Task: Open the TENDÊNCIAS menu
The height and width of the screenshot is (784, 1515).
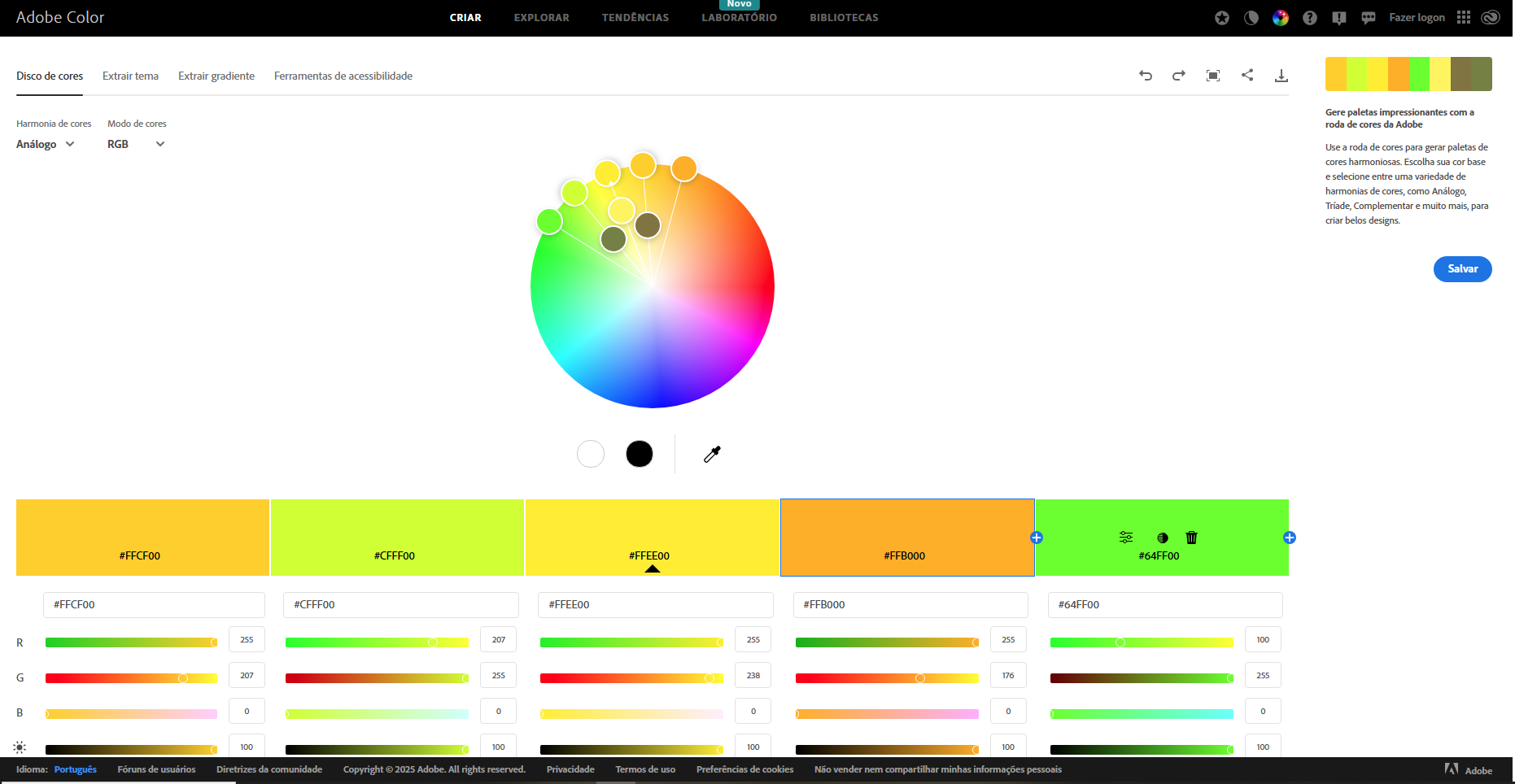Action: [635, 18]
